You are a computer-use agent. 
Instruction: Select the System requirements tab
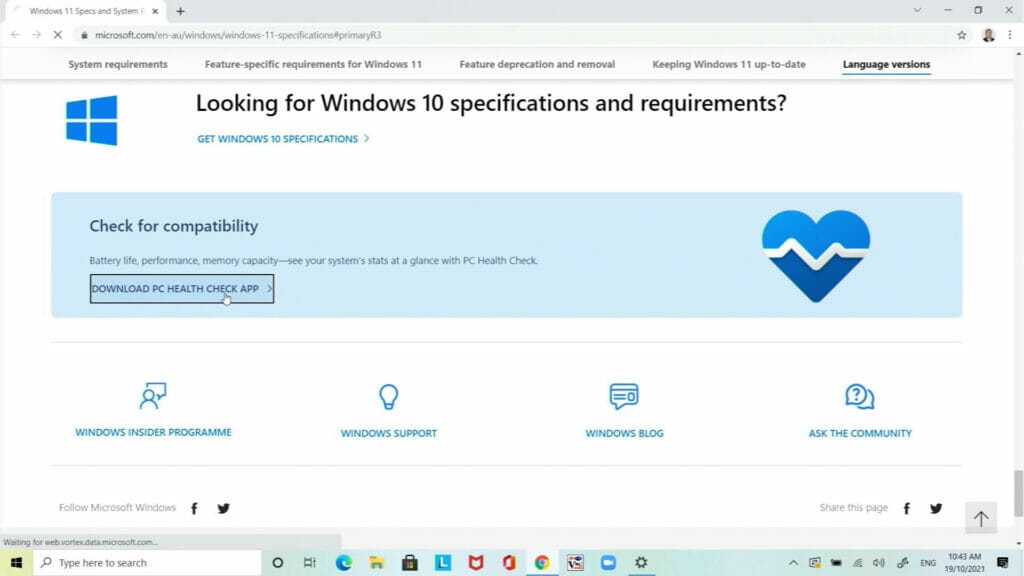(117, 63)
